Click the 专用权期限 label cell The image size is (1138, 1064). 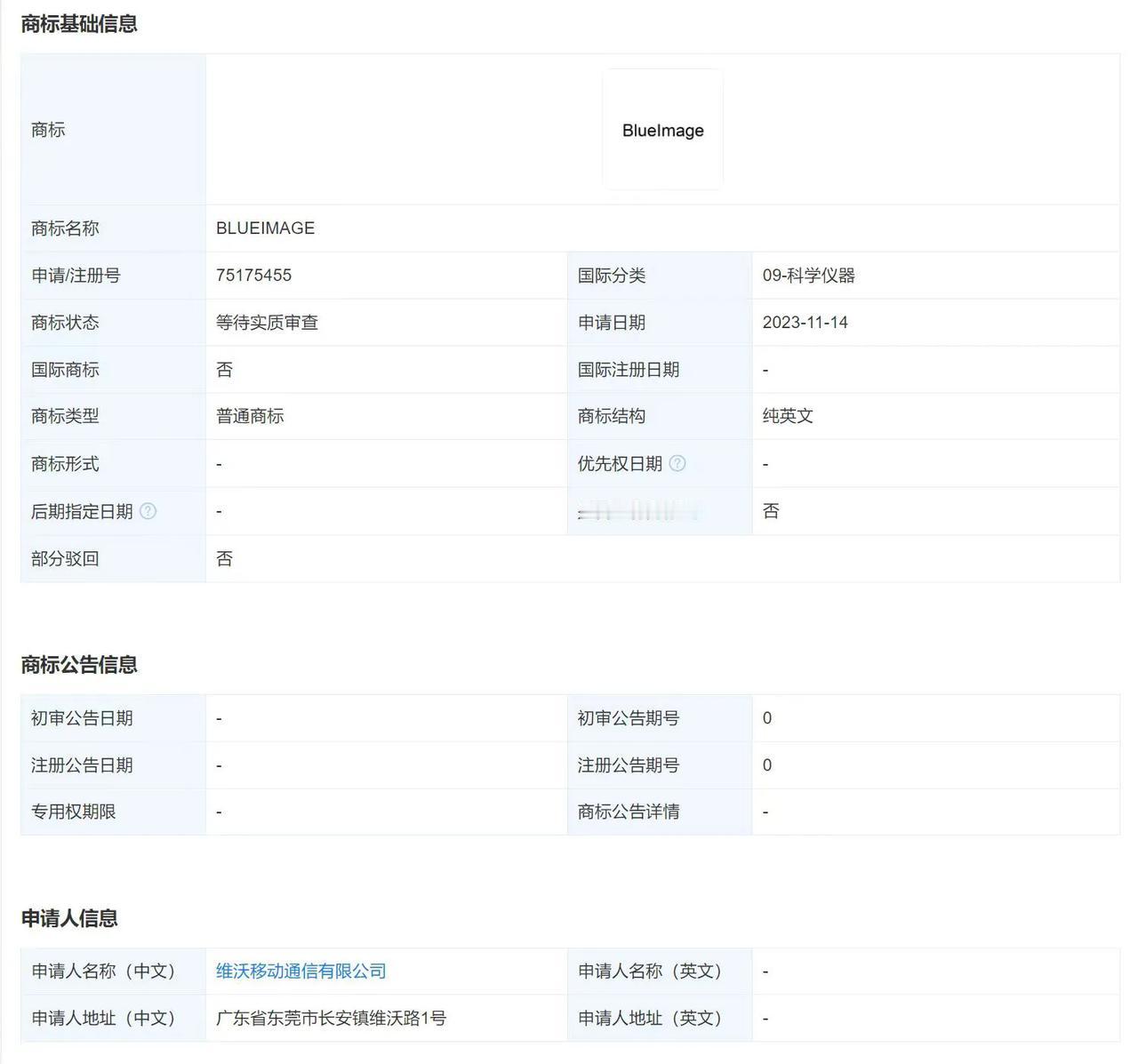113,812
